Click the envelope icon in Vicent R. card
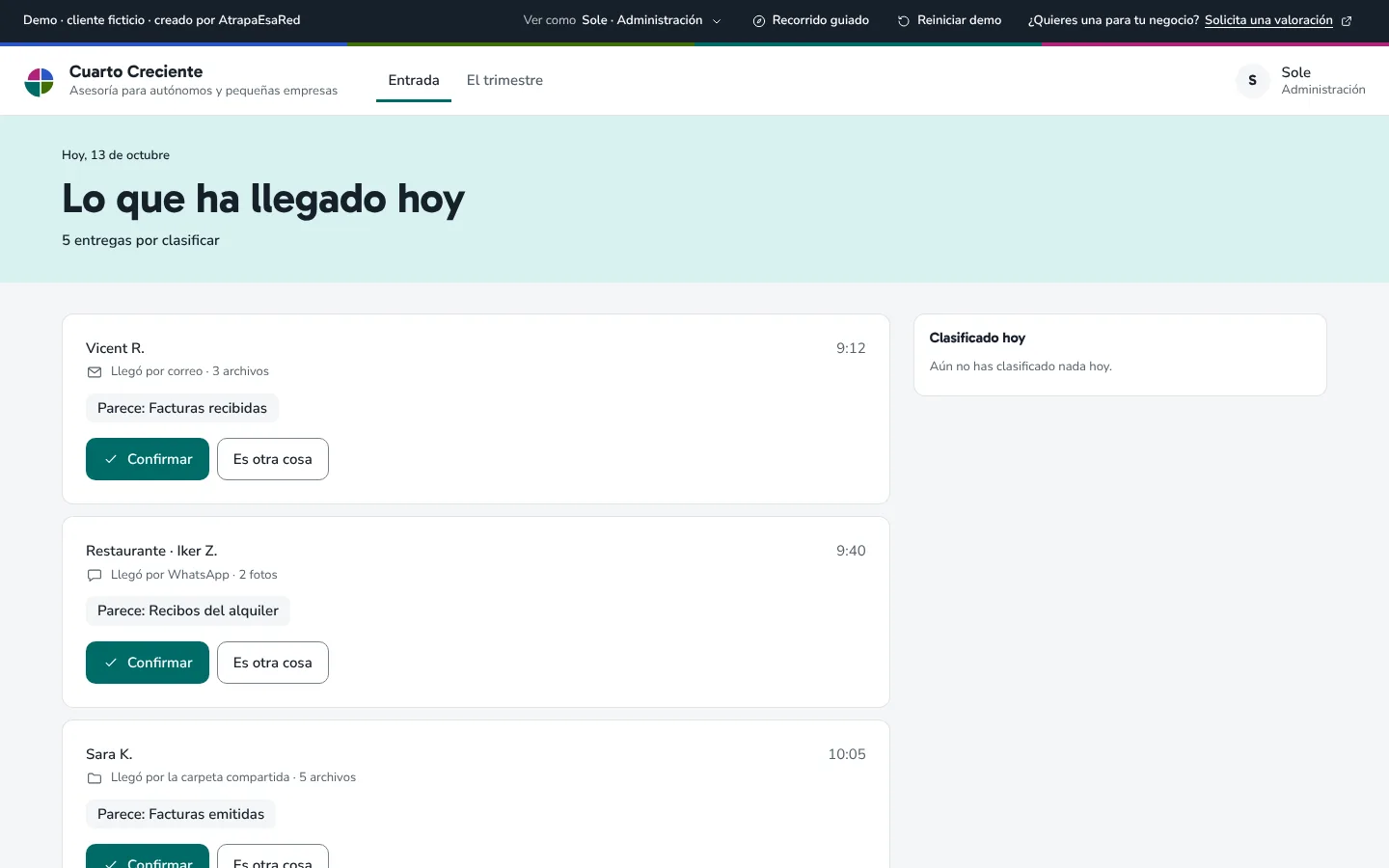The image size is (1389, 868). tap(95, 372)
